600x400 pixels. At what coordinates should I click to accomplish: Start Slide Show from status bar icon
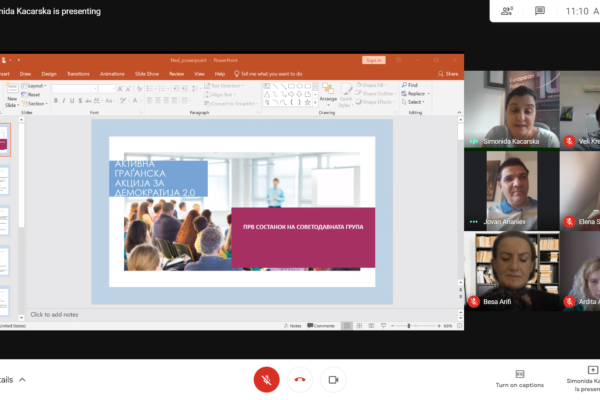(x=383, y=326)
